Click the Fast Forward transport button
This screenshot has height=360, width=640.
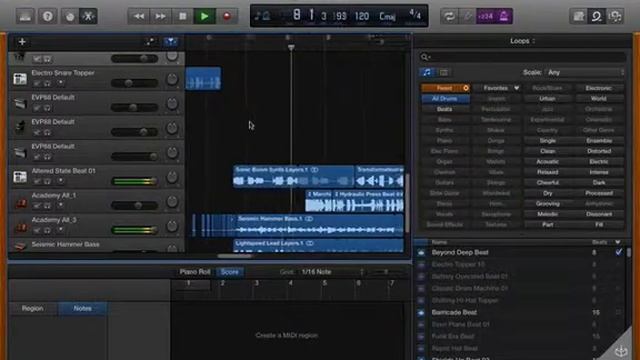[x=160, y=16]
